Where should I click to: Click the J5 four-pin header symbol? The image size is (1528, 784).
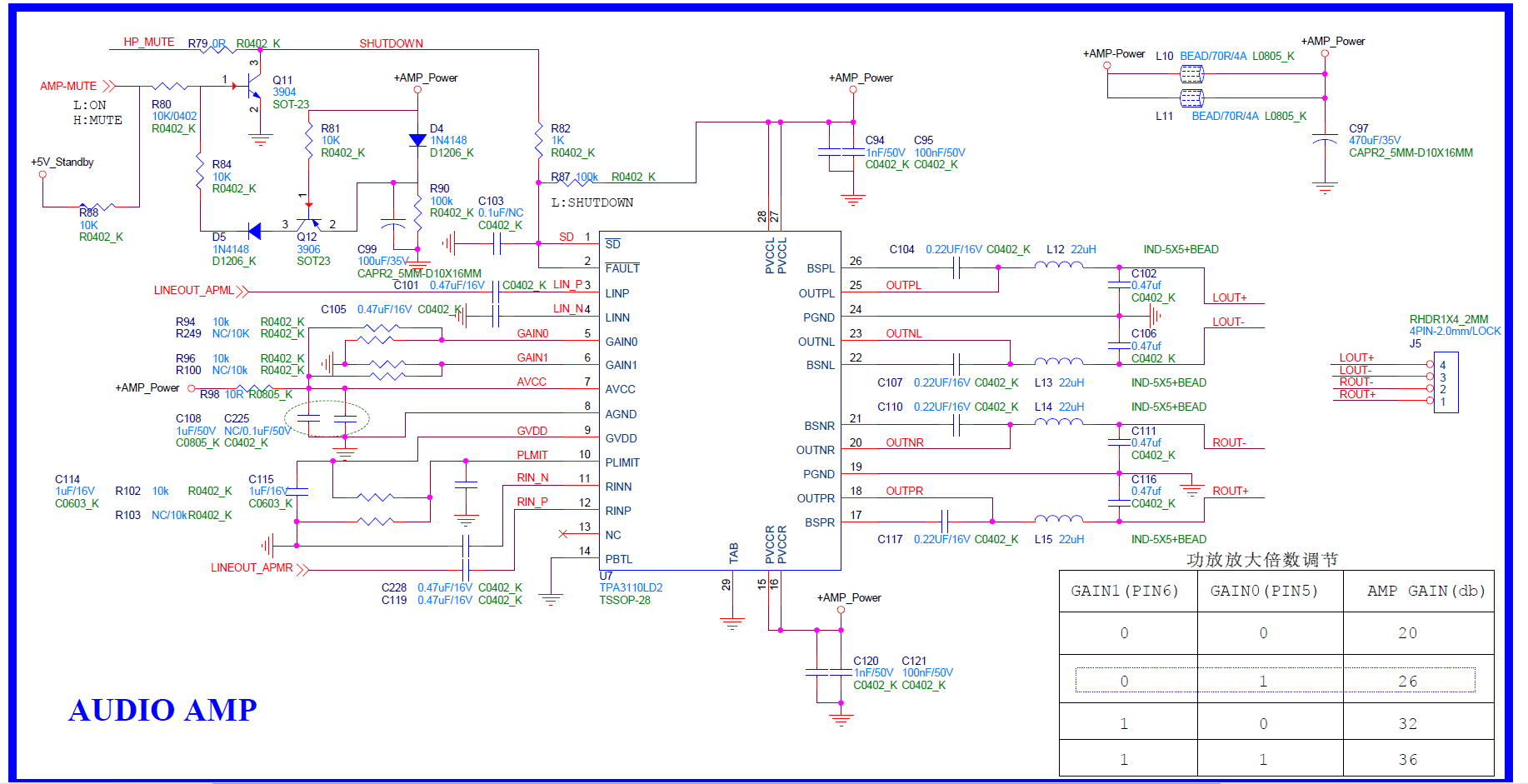(x=1446, y=382)
